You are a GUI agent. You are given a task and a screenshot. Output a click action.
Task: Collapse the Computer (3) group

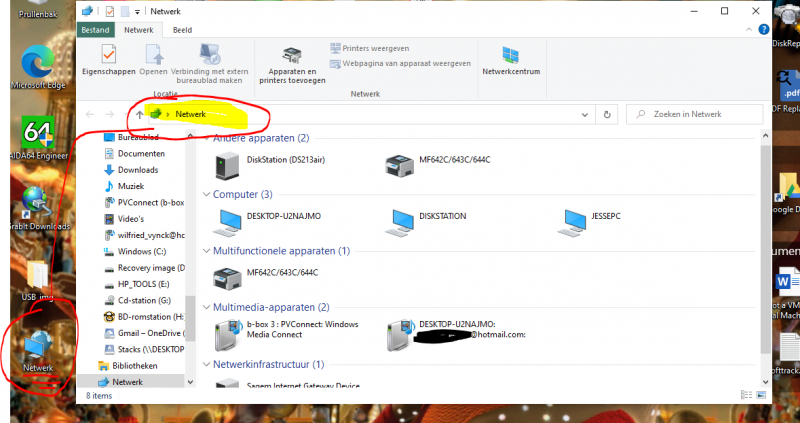pos(206,194)
